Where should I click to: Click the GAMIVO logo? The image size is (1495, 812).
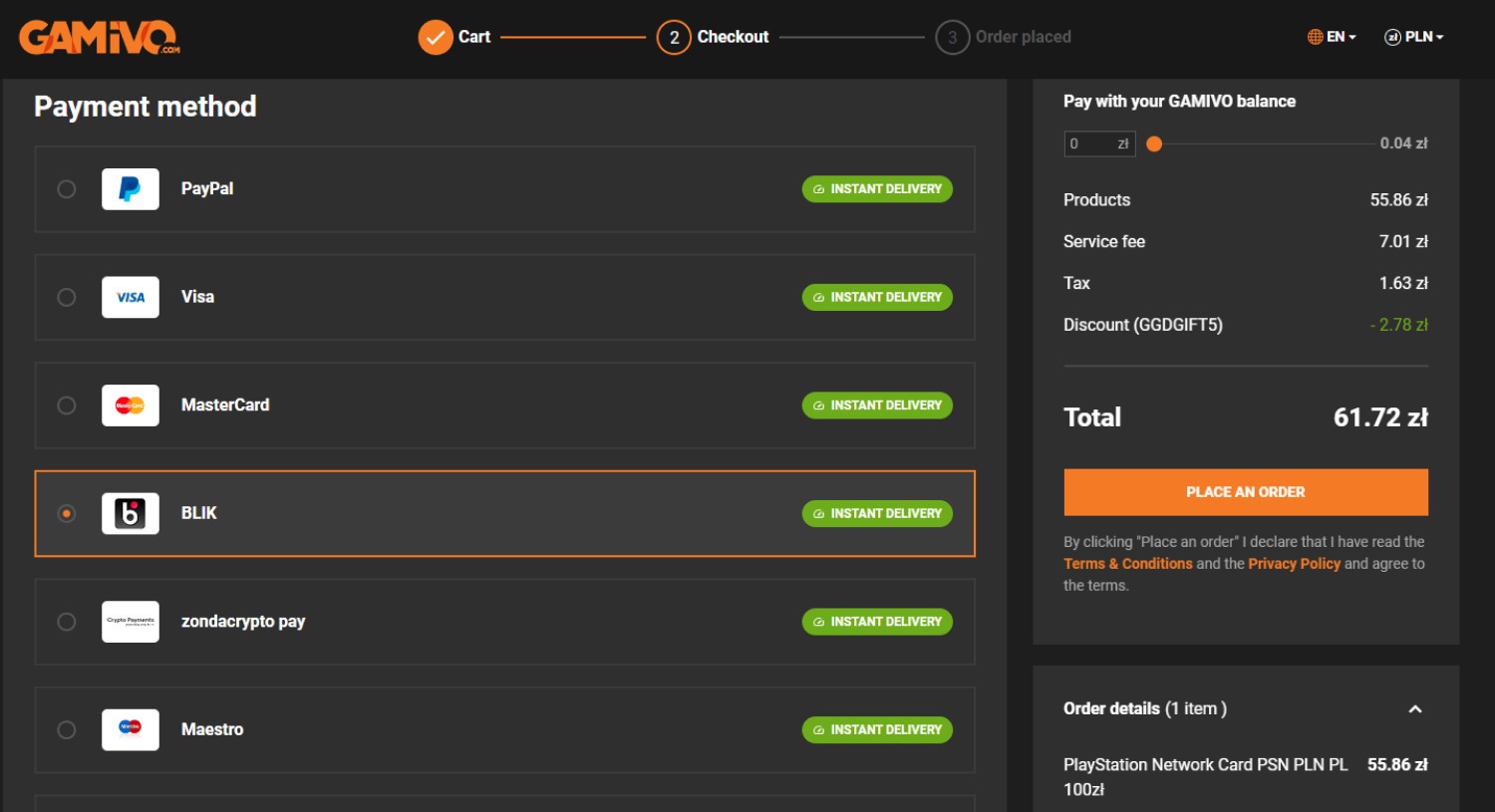tap(99, 38)
